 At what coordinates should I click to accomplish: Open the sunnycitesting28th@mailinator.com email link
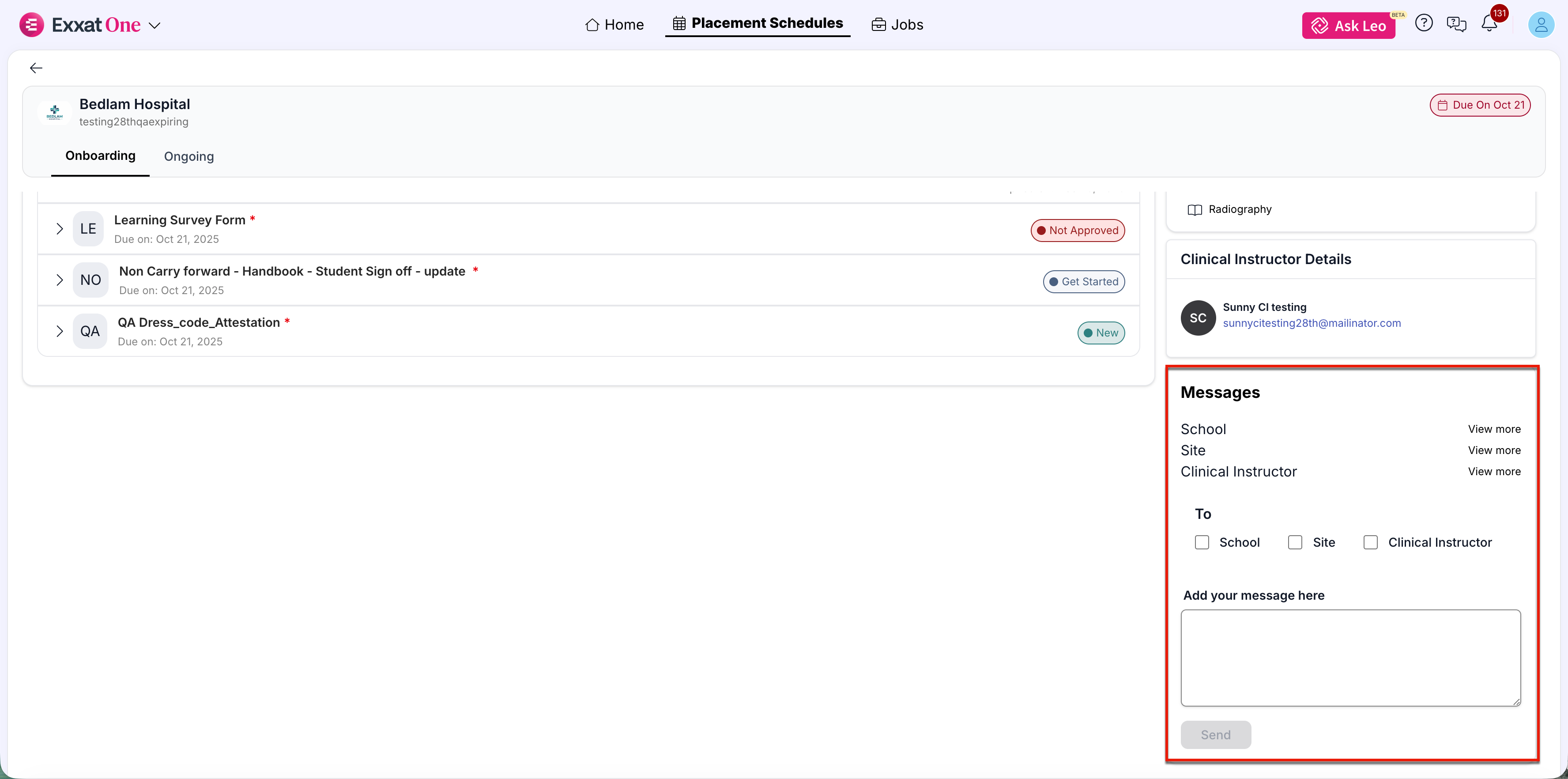pos(1312,323)
